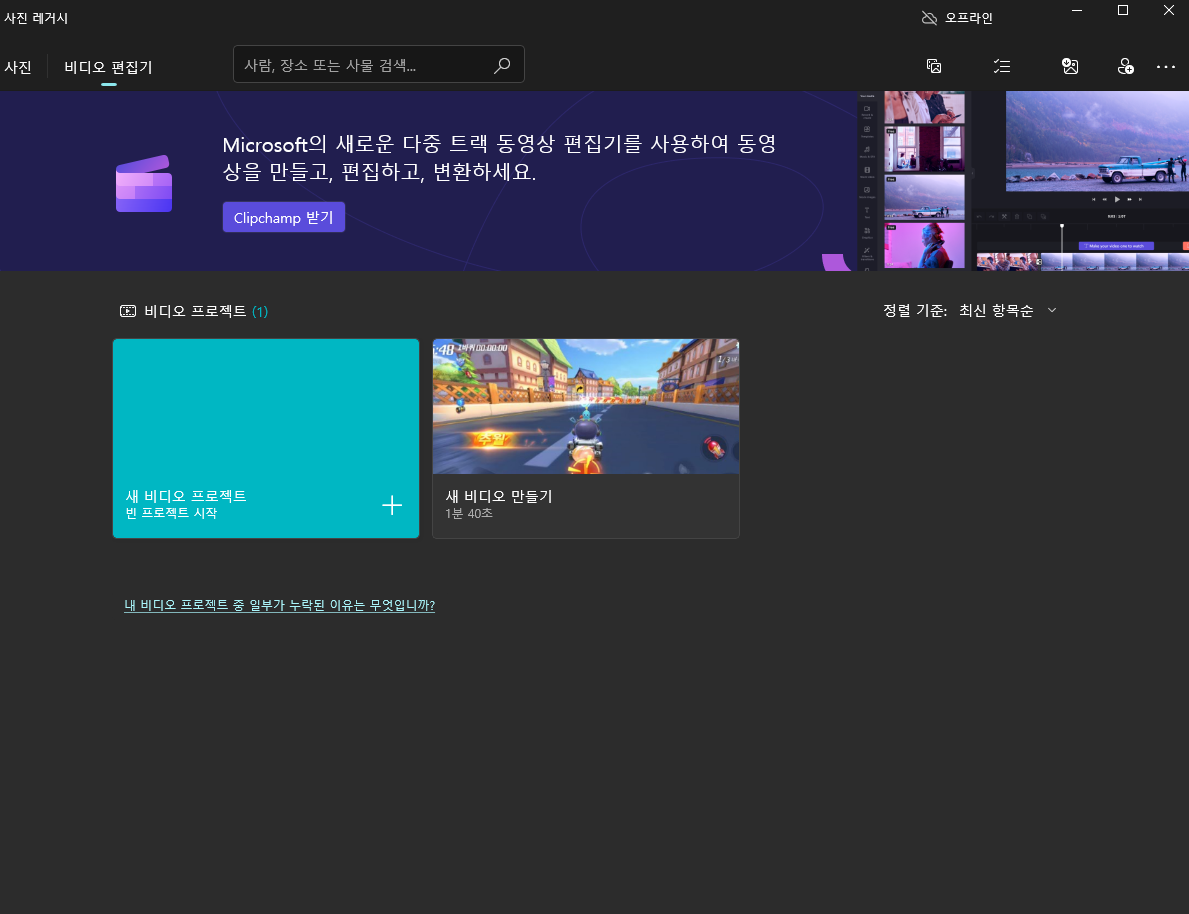Click the select checklist icon
1189x914 pixels.
click(1002, 66)
